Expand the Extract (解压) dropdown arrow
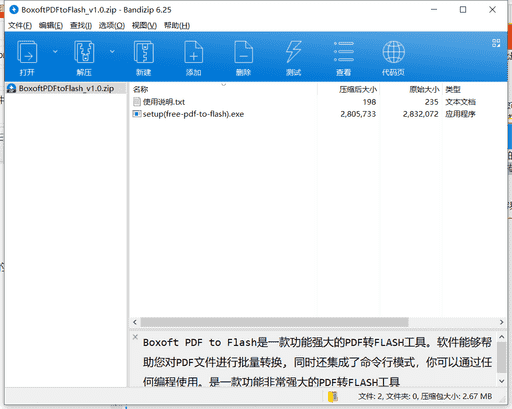This screenshot has width=512, height=409. 112,51
